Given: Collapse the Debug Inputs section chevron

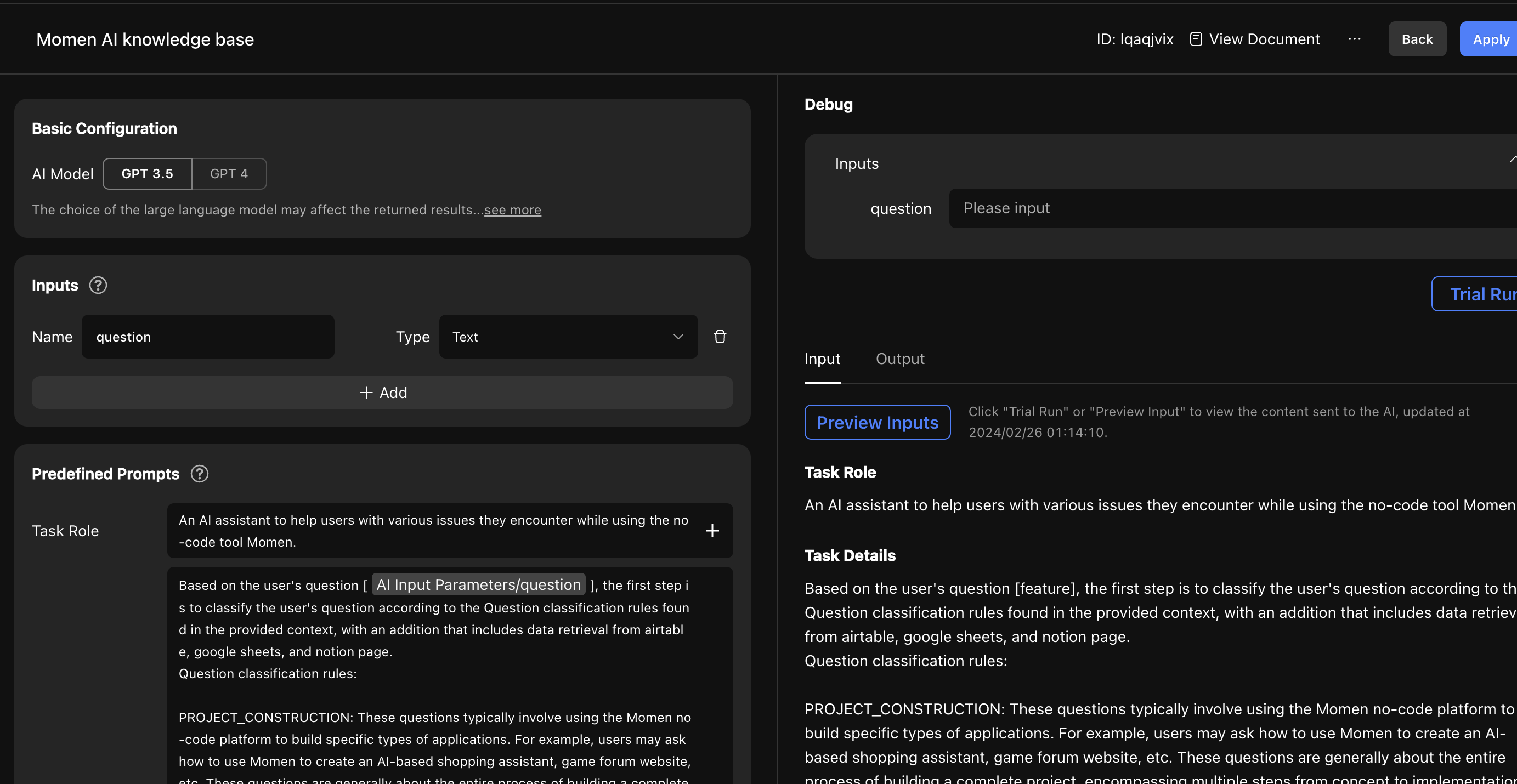Looking at the screenshot, I should coord(1512,158).
